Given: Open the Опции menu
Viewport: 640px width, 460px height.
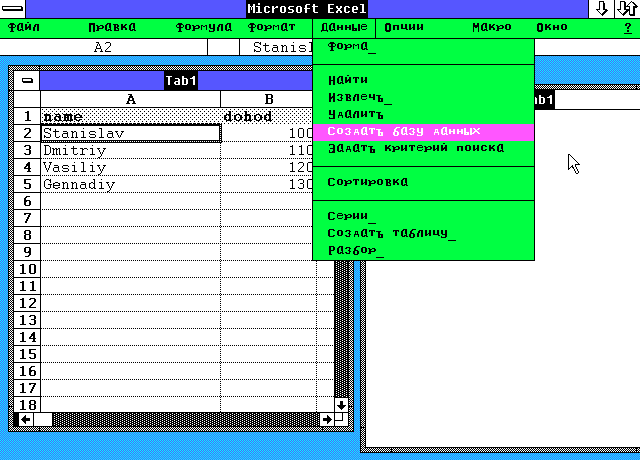Looking at the screenshot, I should pos(404,27).
